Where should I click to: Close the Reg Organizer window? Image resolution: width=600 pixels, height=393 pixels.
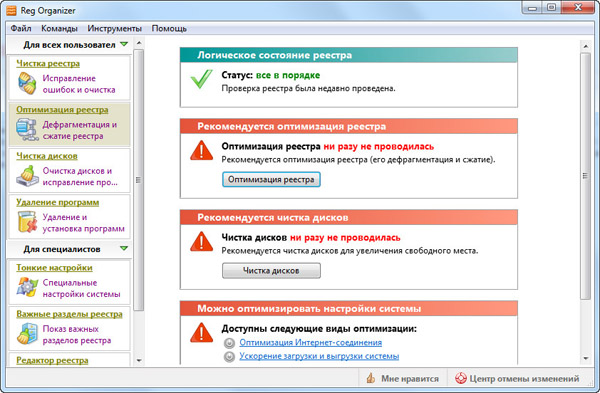click(x=578, y=8)
